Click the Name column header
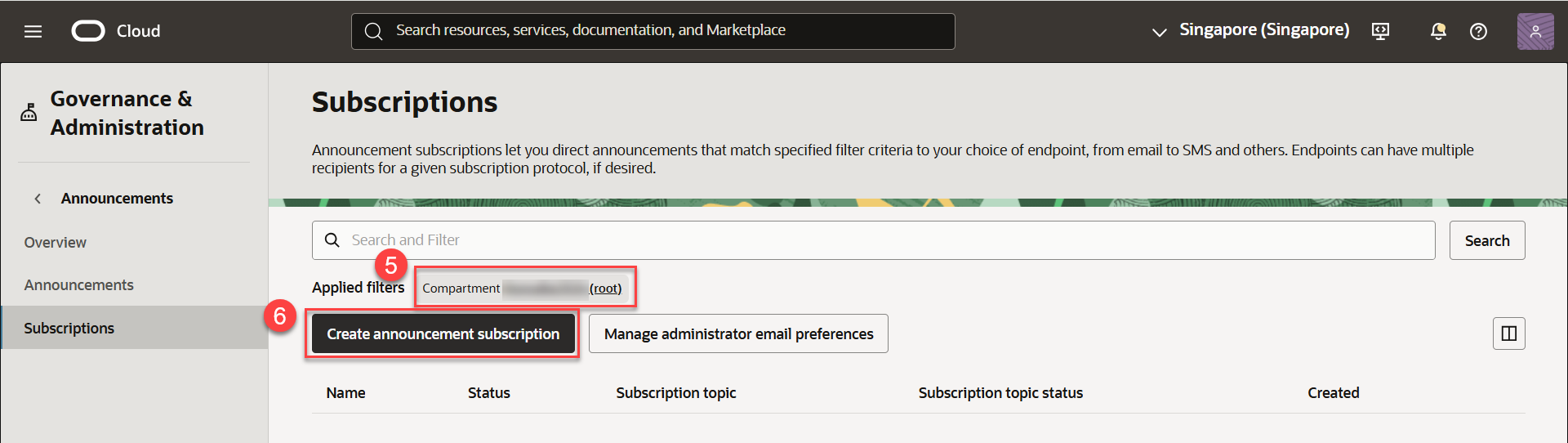Viewport: 1568px width, 443px height. point(345,393)
